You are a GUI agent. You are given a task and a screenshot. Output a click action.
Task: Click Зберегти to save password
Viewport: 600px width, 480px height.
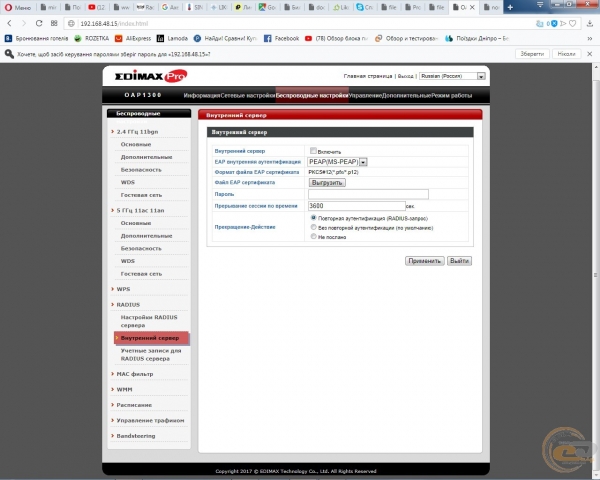532,54
